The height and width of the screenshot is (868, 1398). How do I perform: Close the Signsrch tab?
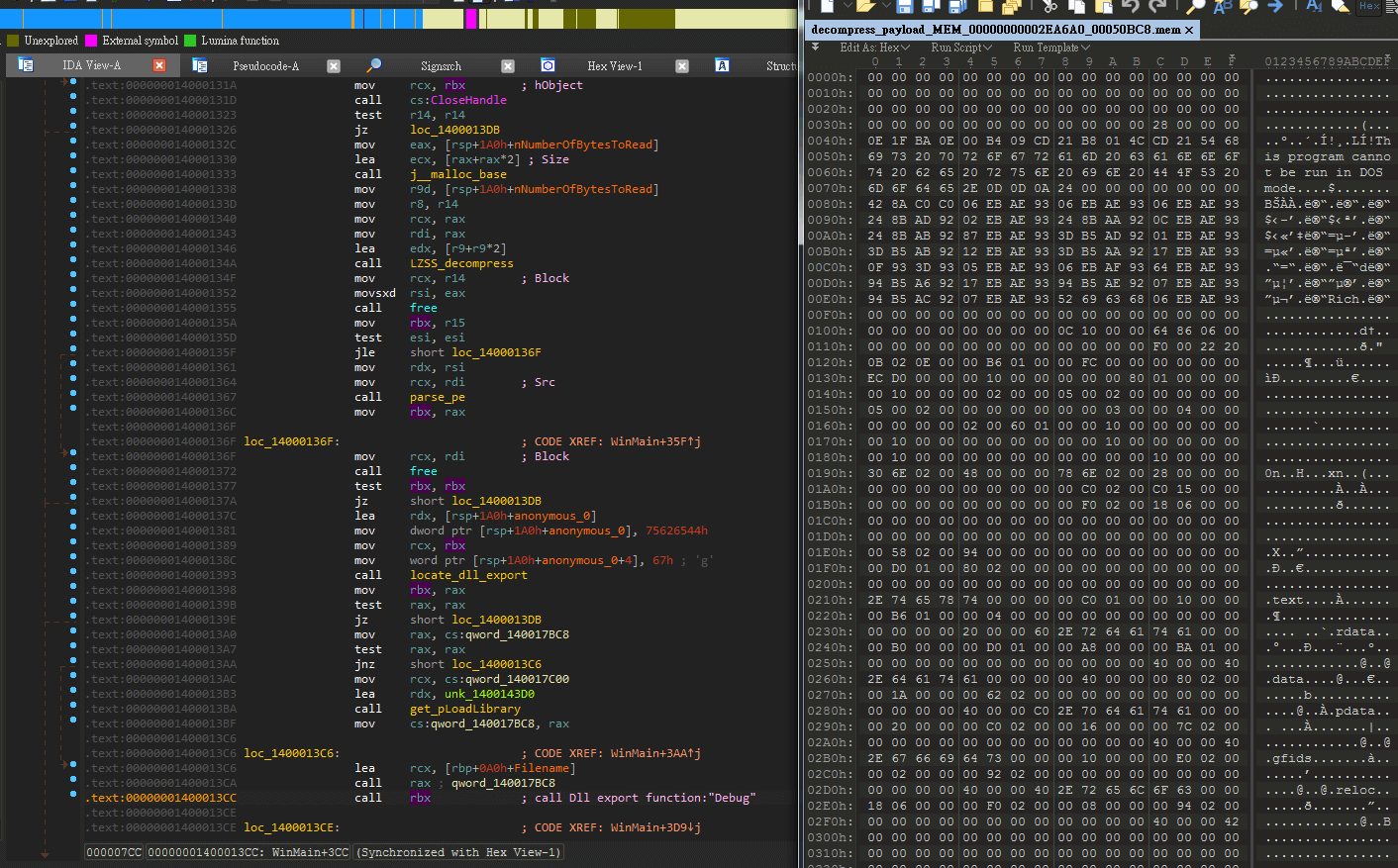click(508, 66)
